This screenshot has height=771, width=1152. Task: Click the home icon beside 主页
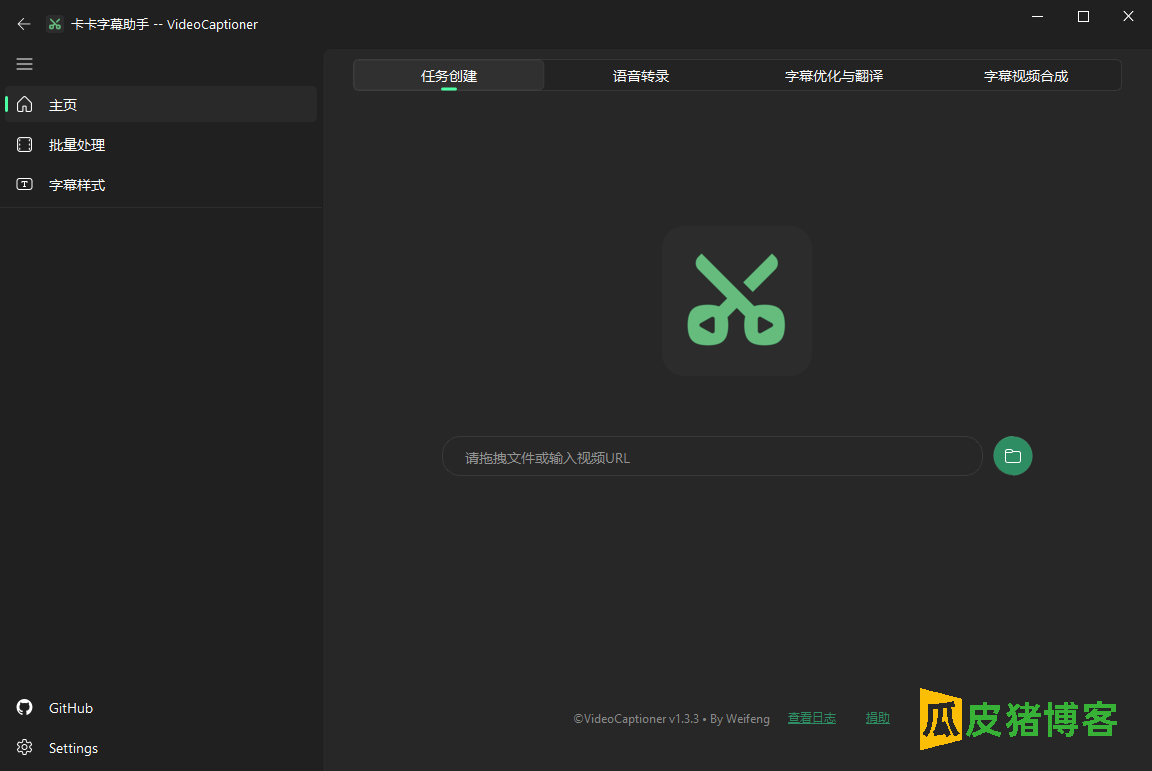pos(24,104)
